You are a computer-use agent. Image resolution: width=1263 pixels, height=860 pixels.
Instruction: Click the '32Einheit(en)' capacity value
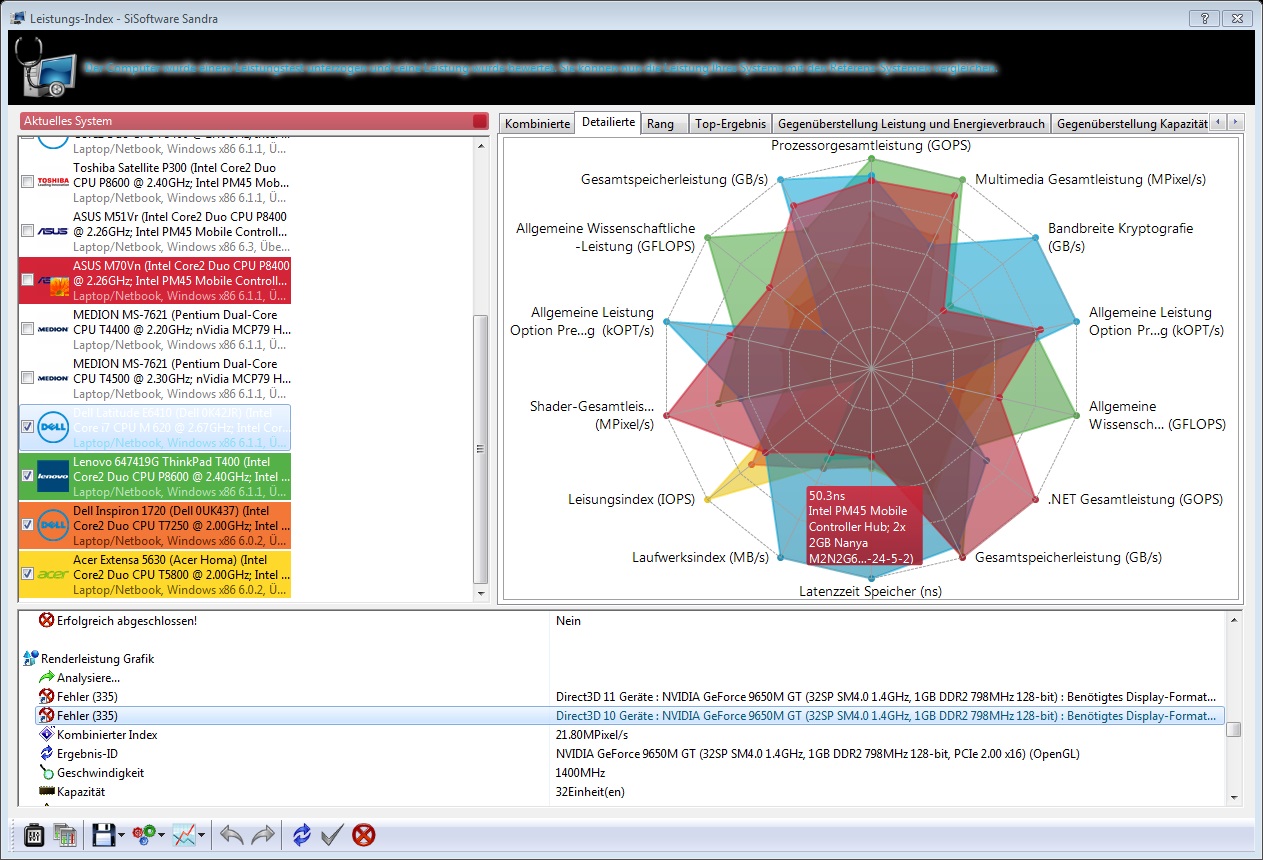coord(589,791)
